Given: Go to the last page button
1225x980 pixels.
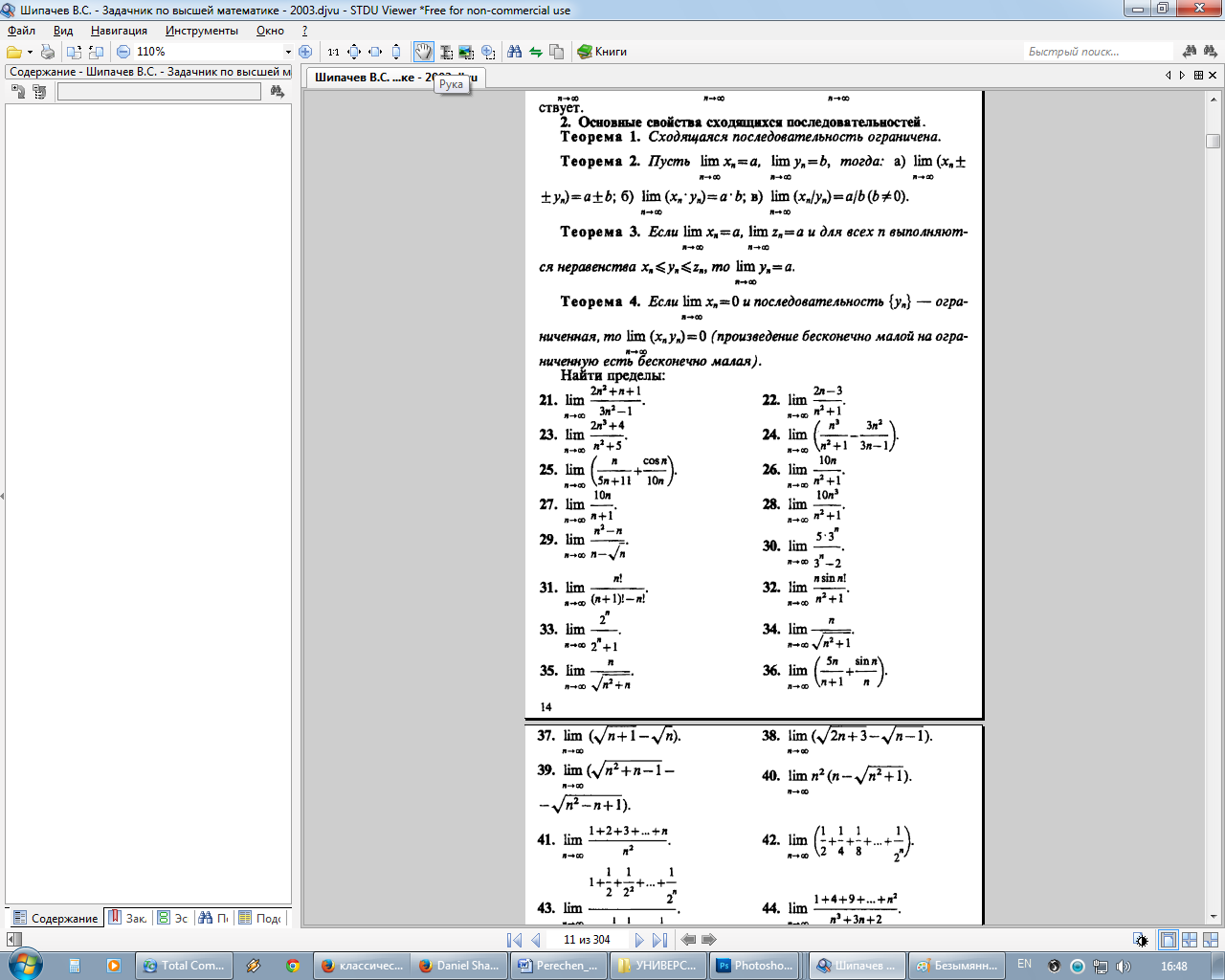Looking at the screenshot, I should coord(660,940).
